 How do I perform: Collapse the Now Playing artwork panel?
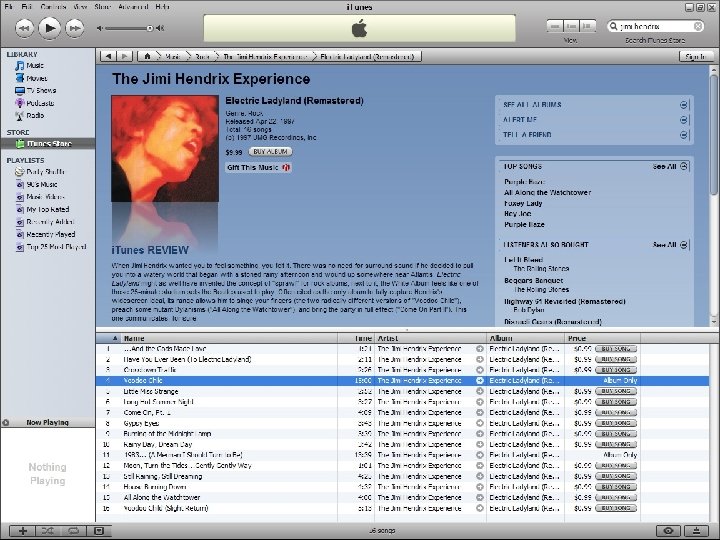(6, 422)
